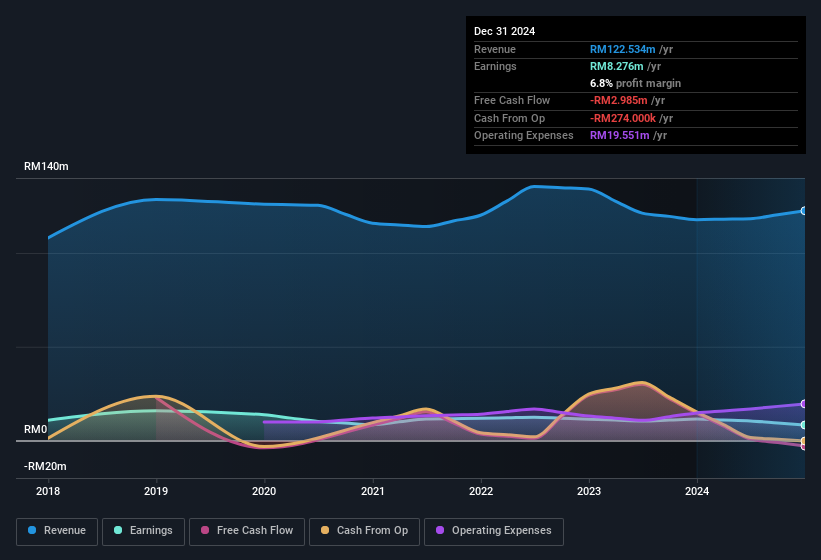Click the 2023 x-axis label

pyautogui.click(x=589, y=491)
